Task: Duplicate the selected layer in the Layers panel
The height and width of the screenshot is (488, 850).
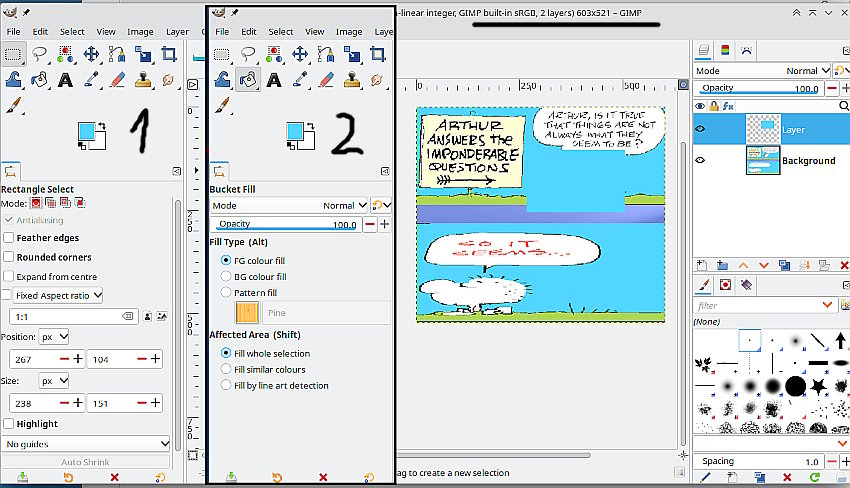Action: [x=784, y=265]
